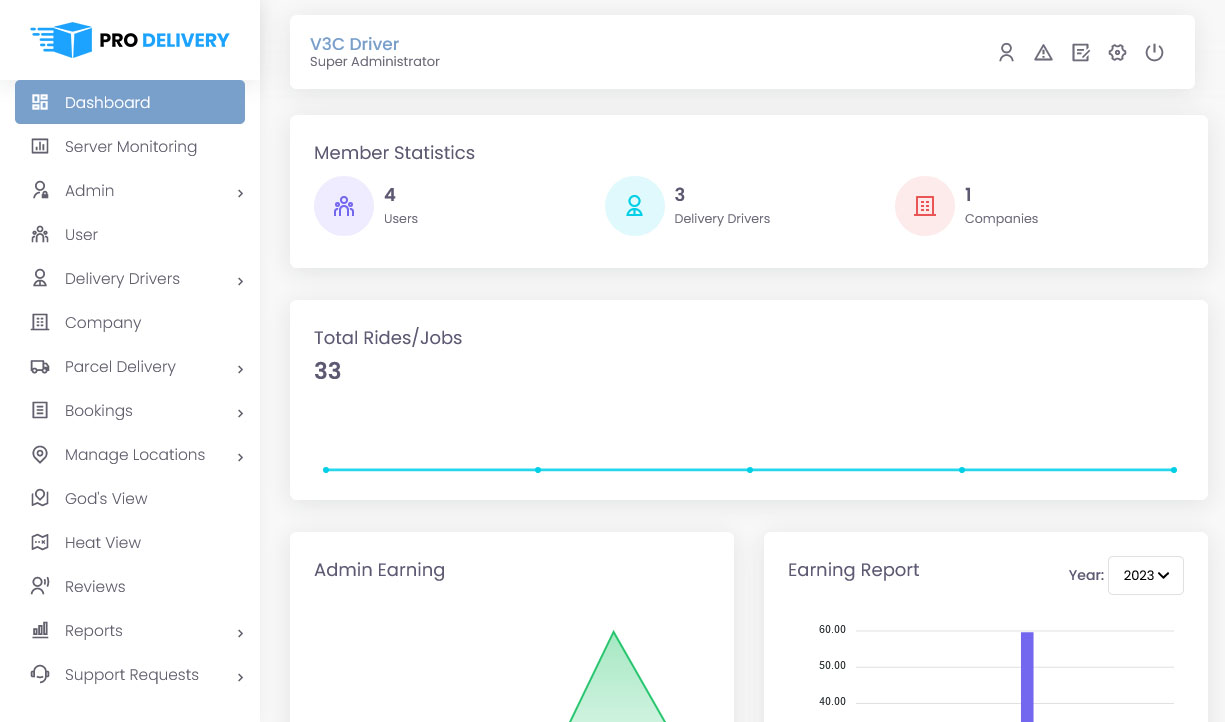1225x722 pixels.
Task: Click the Reports bar chart icon
Action: point(40,630)
